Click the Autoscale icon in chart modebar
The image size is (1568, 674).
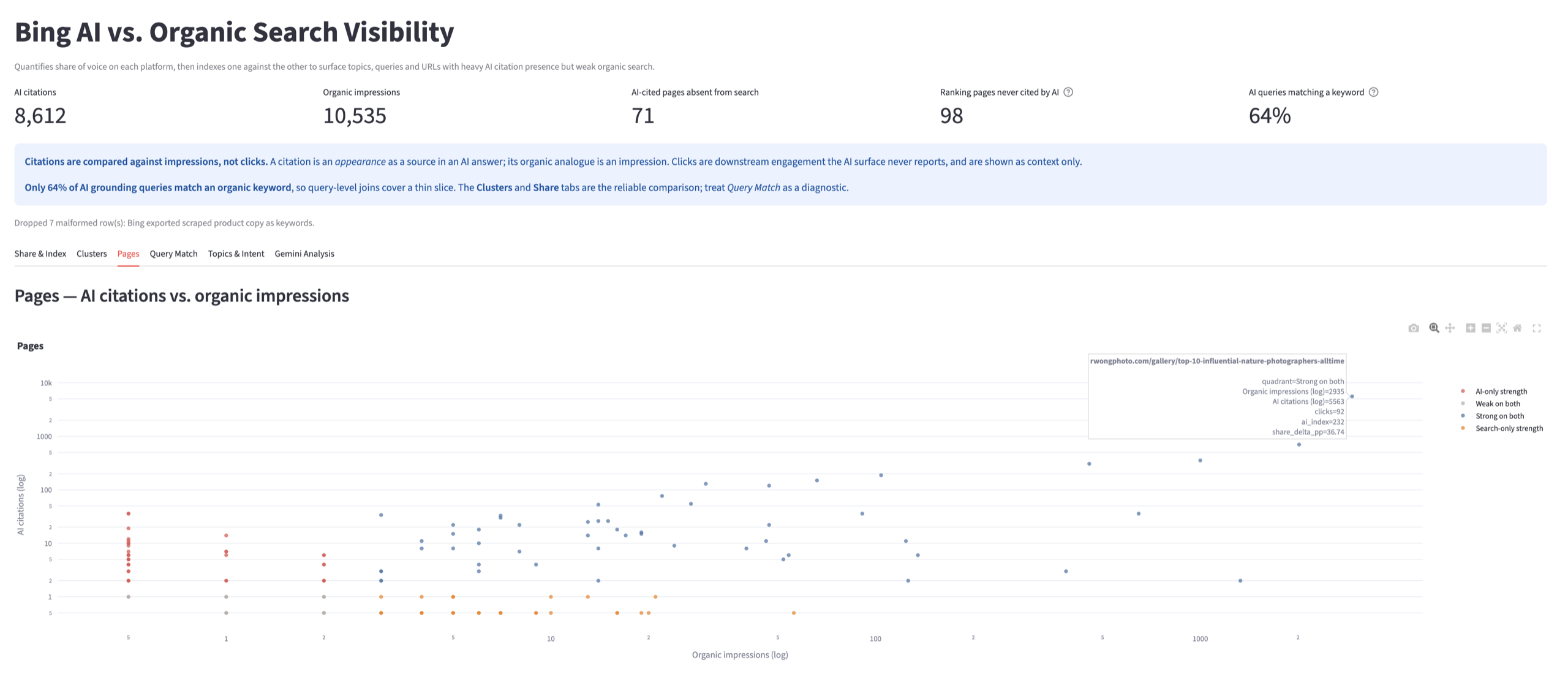[x=1501, y=328]
